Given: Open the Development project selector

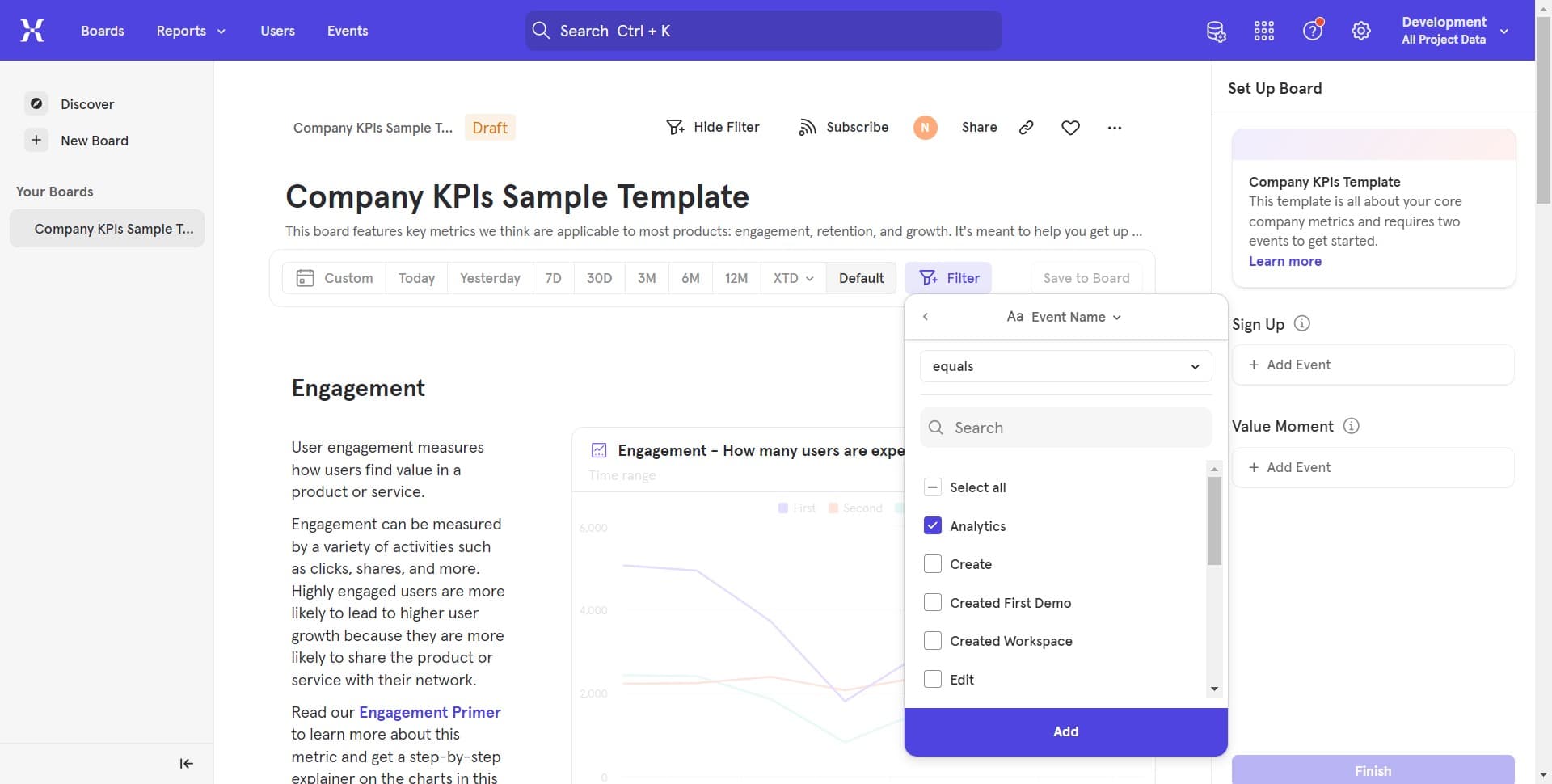Looking at the screenshot, I should 1455,30.
